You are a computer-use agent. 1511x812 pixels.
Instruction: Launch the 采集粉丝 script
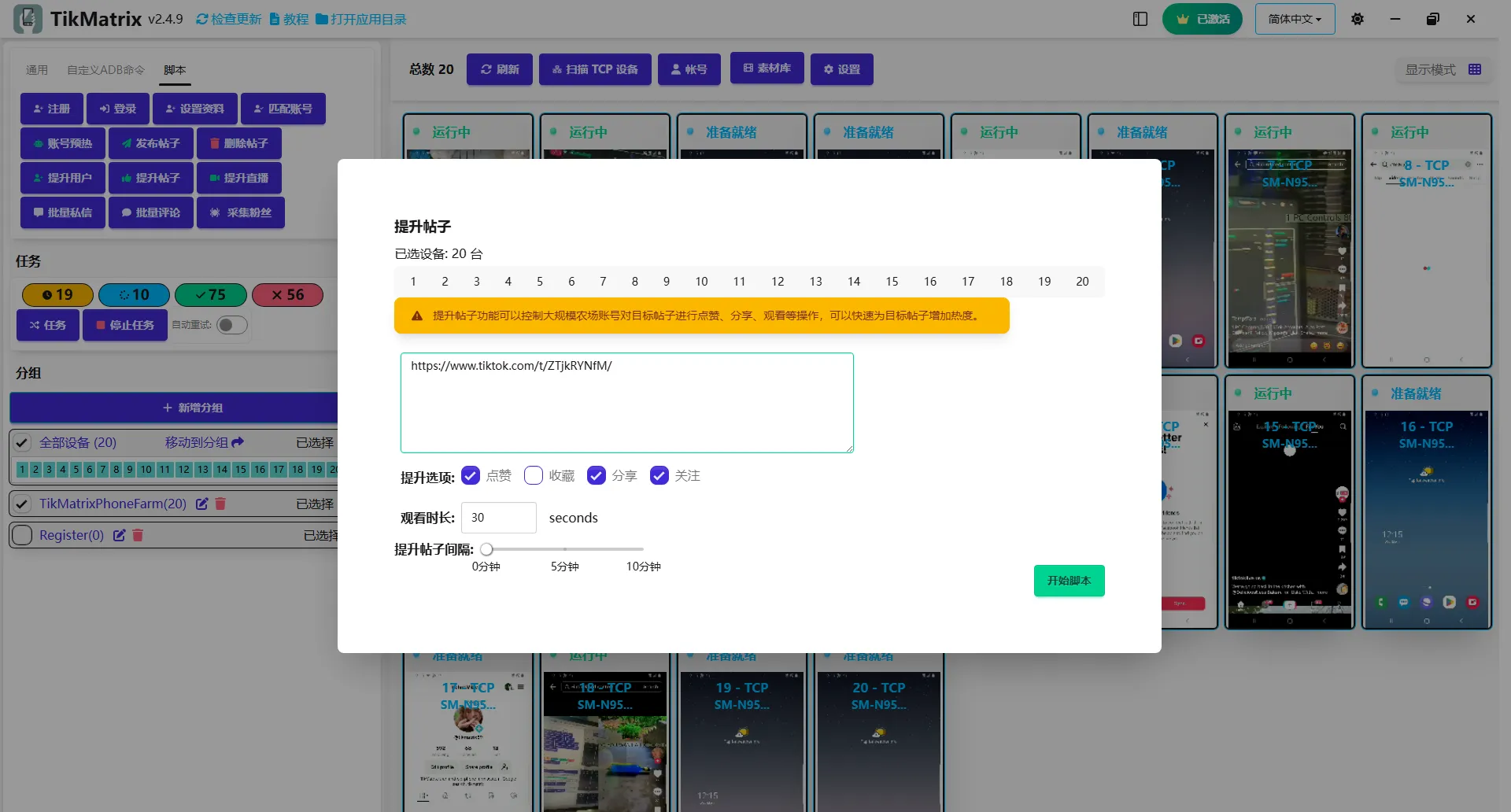241,212
